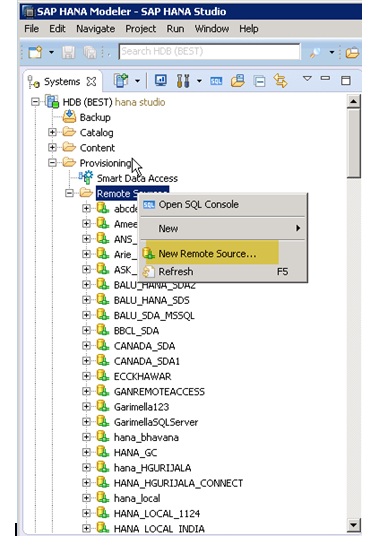
Task: Choose Refresh in the context menu
Action: click(223, 271)
